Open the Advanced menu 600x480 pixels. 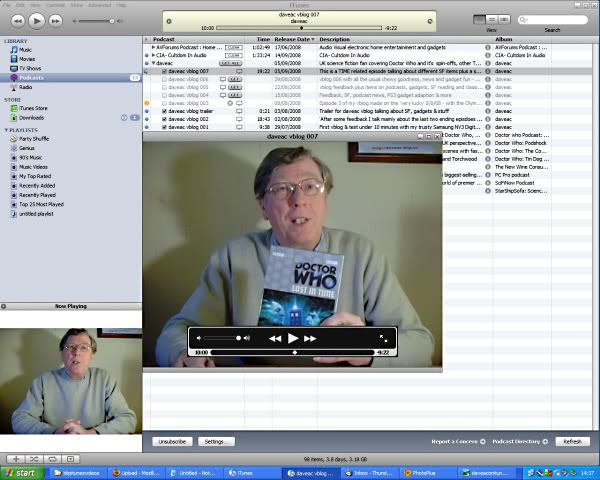[x=99, y=5]
